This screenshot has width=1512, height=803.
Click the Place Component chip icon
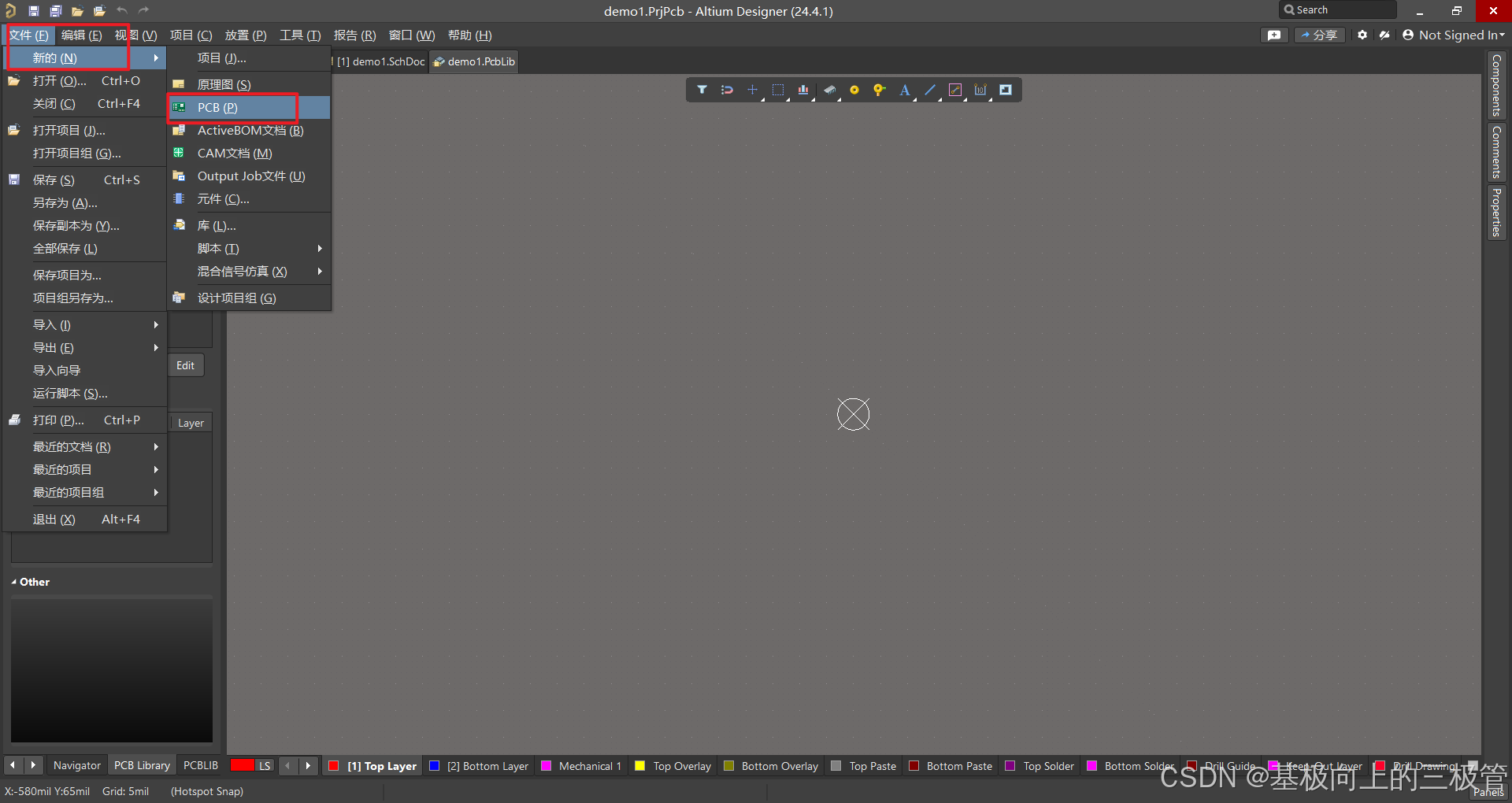pos(829,90)
